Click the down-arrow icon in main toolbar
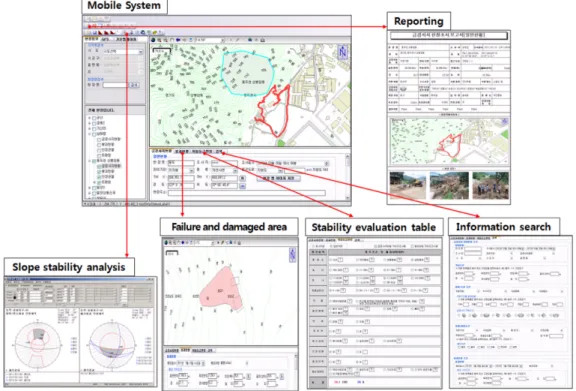This screenshot has height=391, width=576. tap(132, 32)
